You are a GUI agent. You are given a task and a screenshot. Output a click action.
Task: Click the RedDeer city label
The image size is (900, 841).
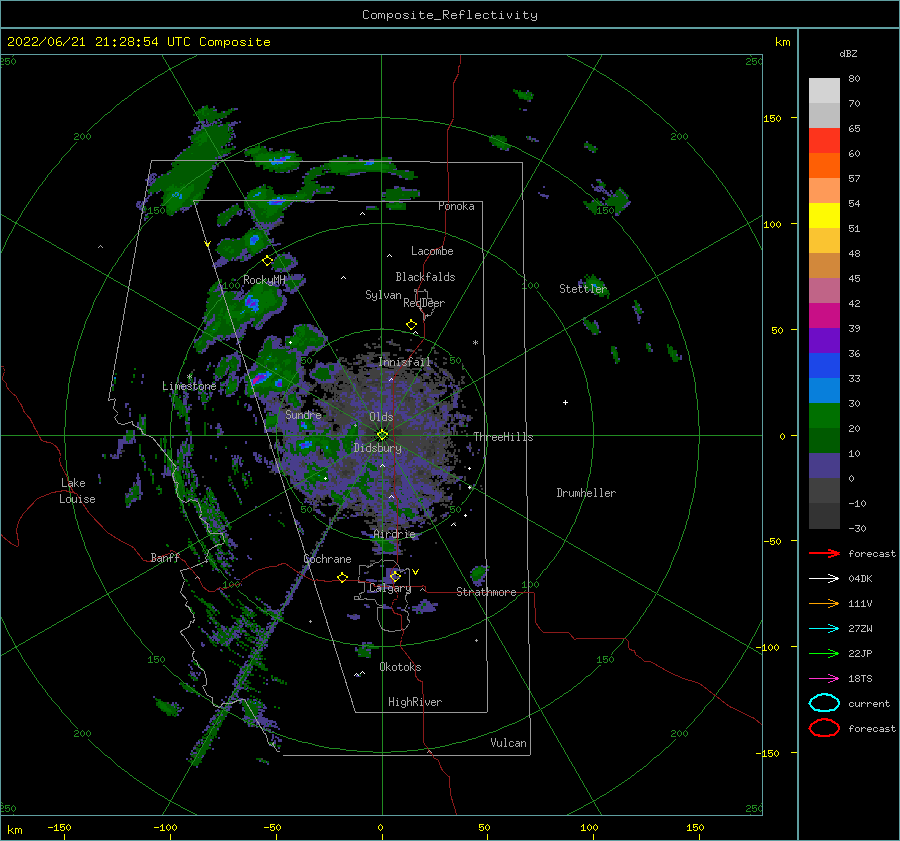pyautogui.click(x=424, y=303)
